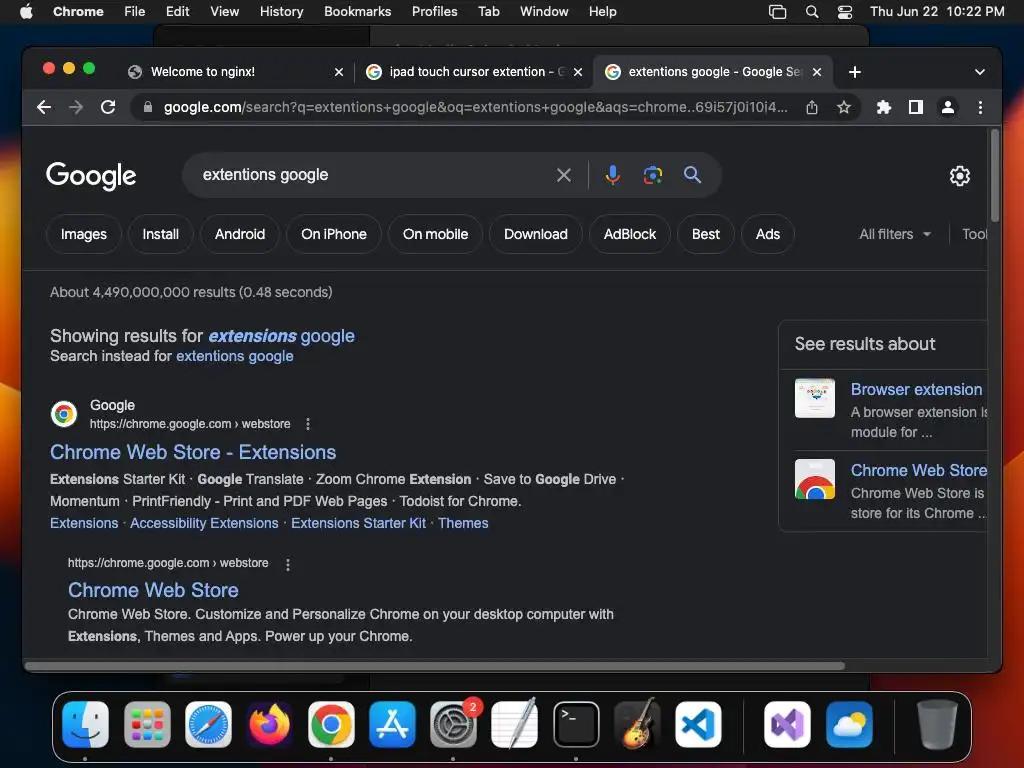Open the tab search dropdown arrow

(x=979, y=72)
